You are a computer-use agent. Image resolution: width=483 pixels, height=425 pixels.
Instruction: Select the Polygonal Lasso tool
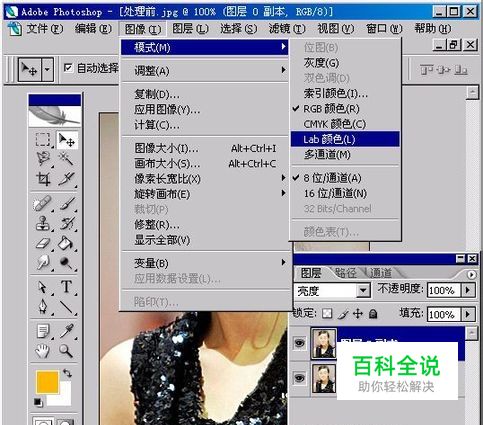[43, 159]
